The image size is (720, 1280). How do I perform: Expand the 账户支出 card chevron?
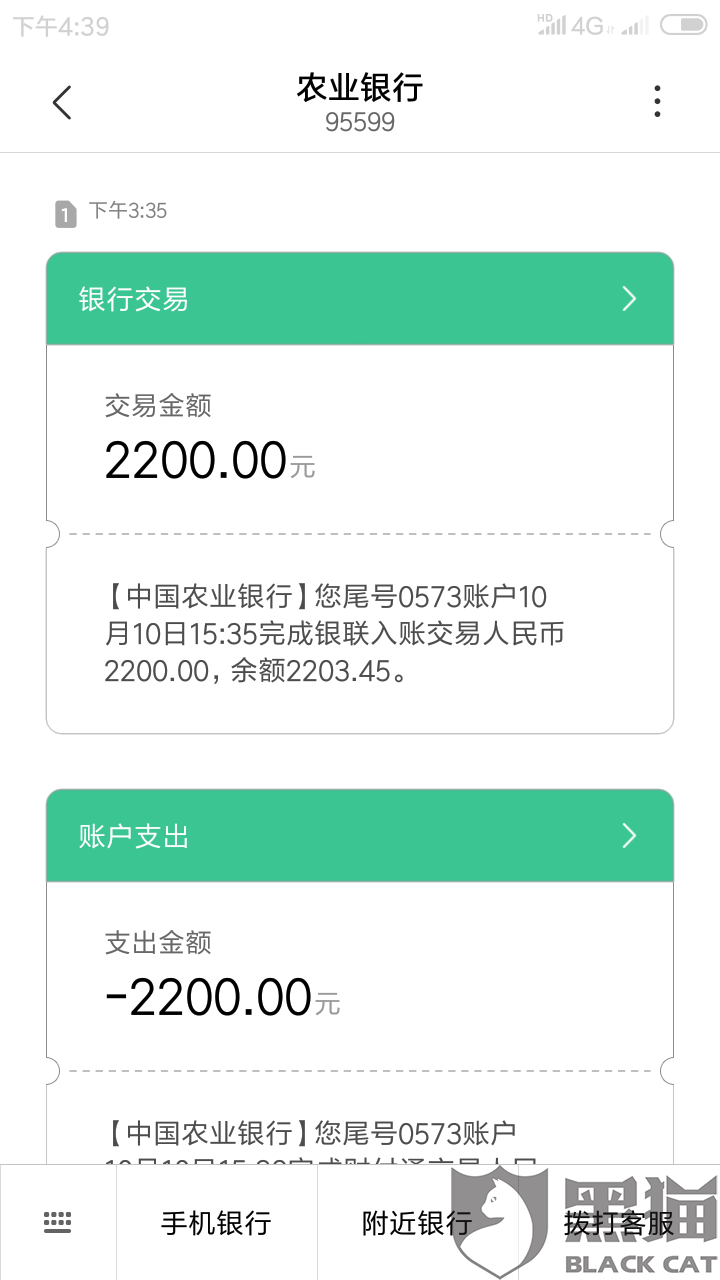pyautogui.click(x=629, y=836)
